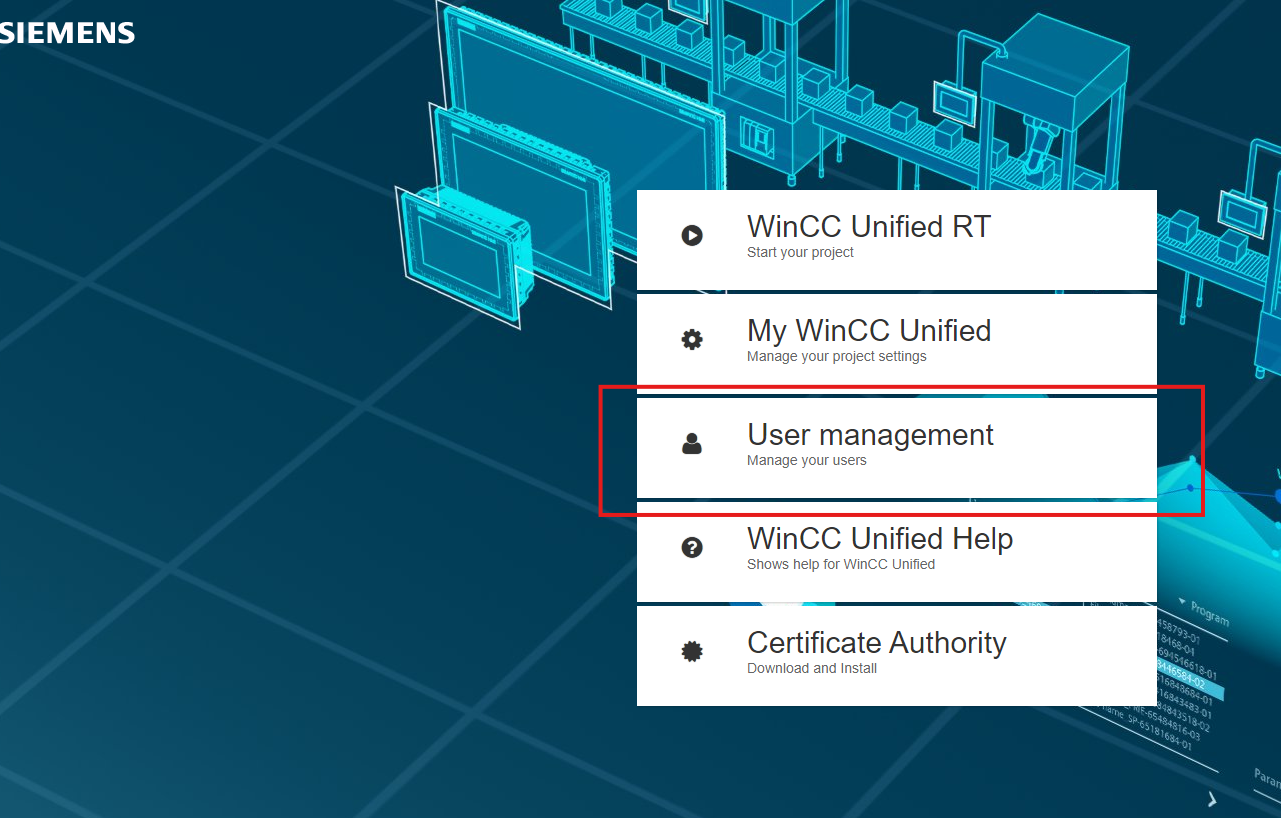Click the "Start your project" subtitle

[x=800, y=253]
